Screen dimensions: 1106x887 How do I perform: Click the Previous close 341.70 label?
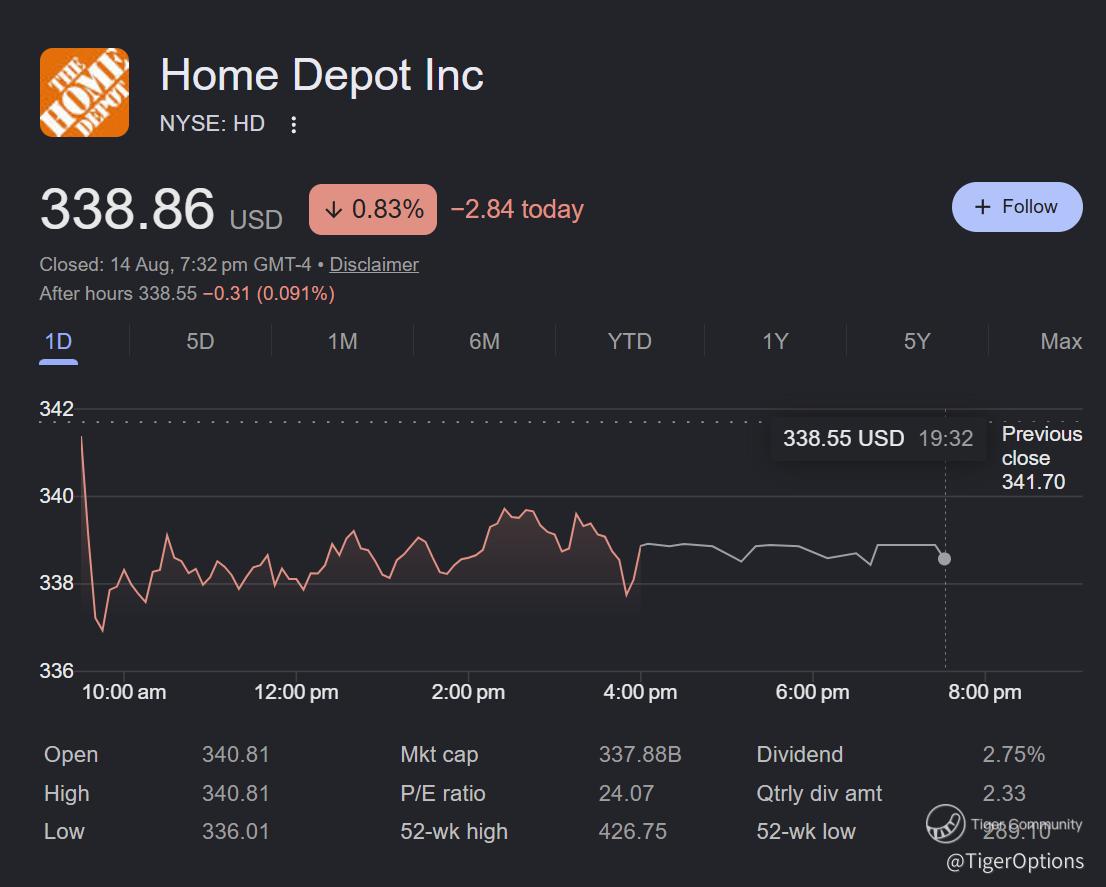tap(1041, 458)
